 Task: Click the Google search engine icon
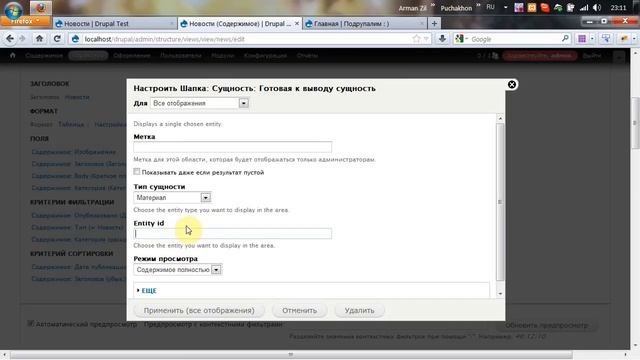coord(460,39)
